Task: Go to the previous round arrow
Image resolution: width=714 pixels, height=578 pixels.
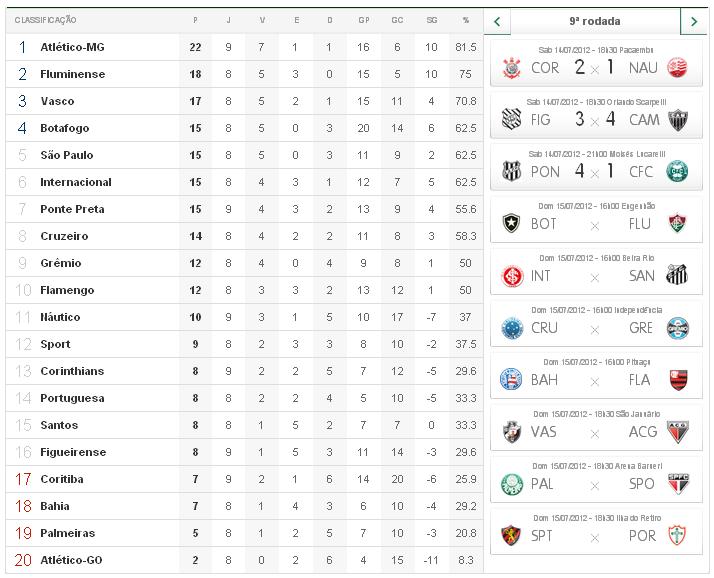Action: (x=497, y=20)
